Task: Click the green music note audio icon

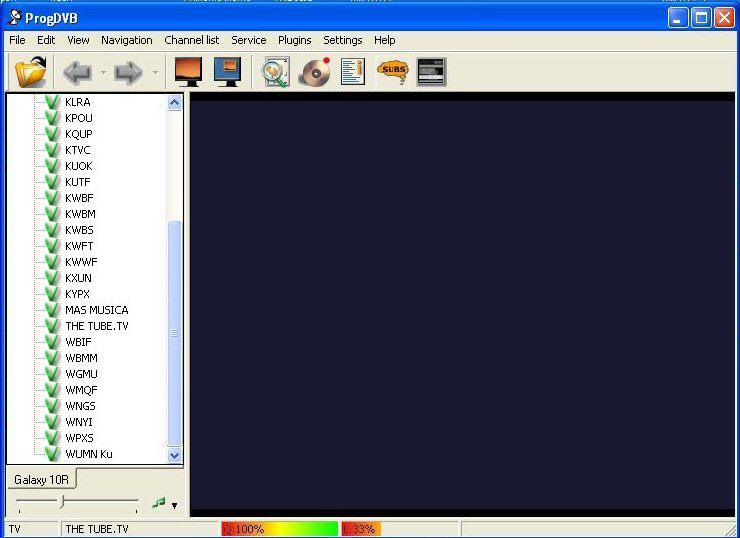Action: click(159, 503)
